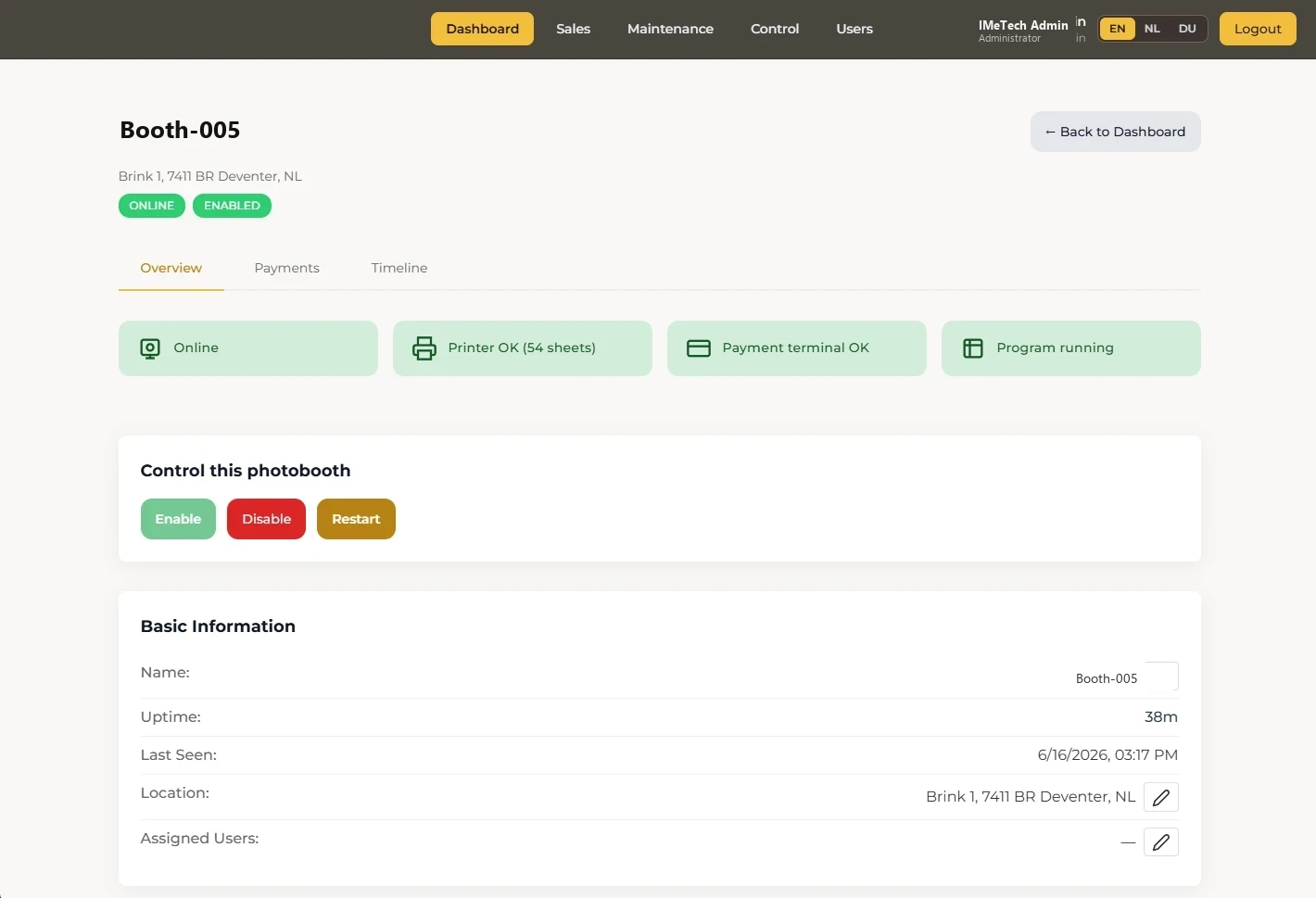Image resolution: width=1316 pixels, height=898 pixels.
Task: Click Back to Dashboard button
Action: pos(1116,132)
